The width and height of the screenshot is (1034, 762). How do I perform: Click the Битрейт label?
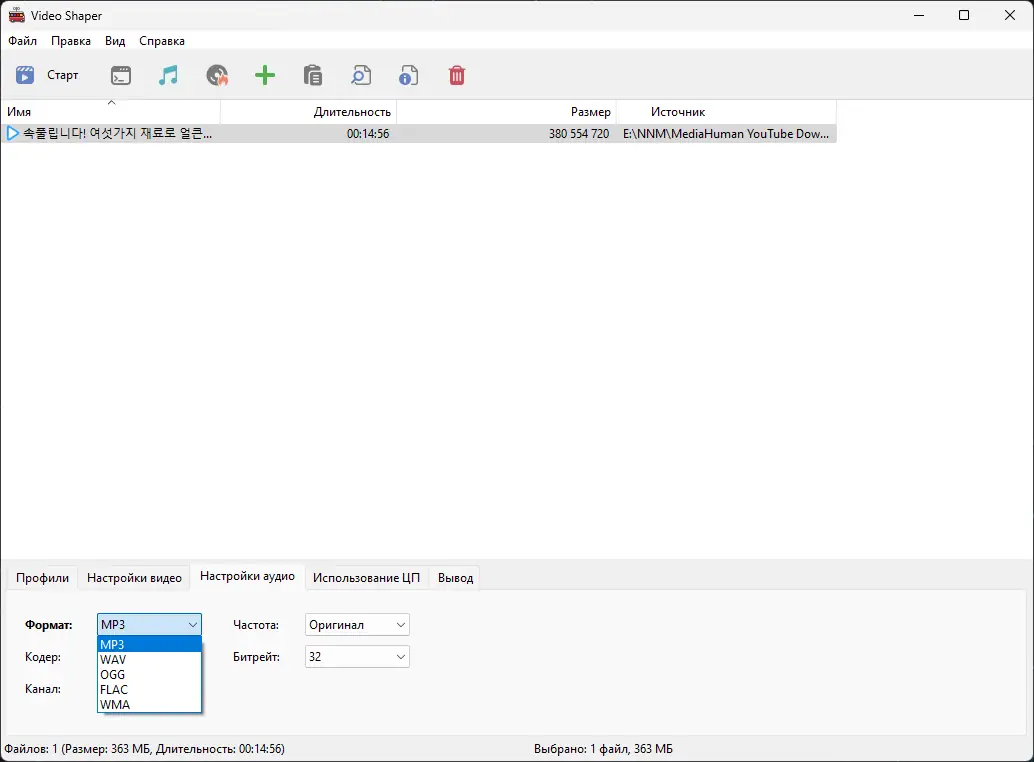257,657
